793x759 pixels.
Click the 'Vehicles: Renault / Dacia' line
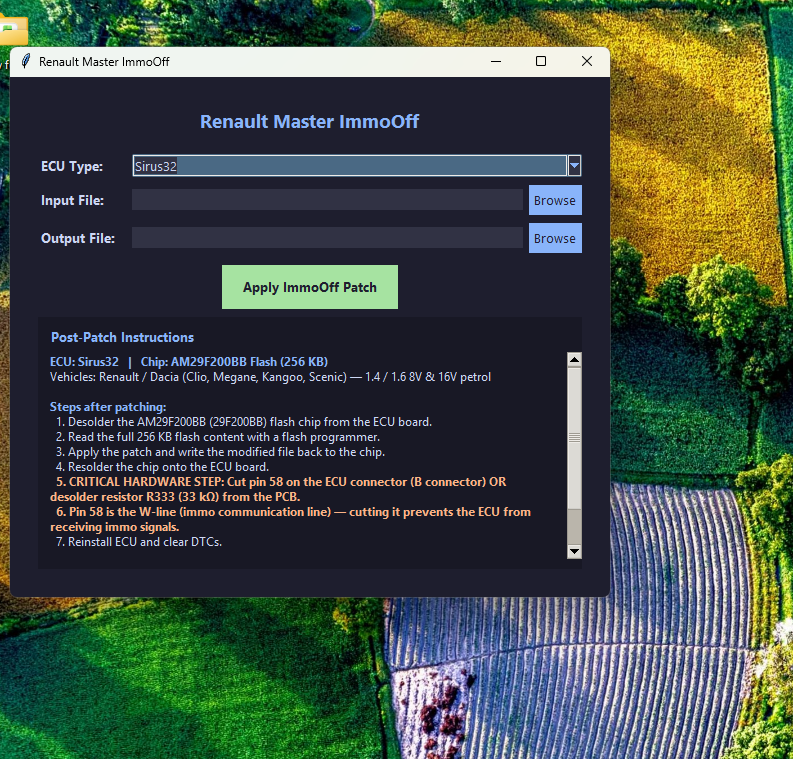tap(270, 377)
